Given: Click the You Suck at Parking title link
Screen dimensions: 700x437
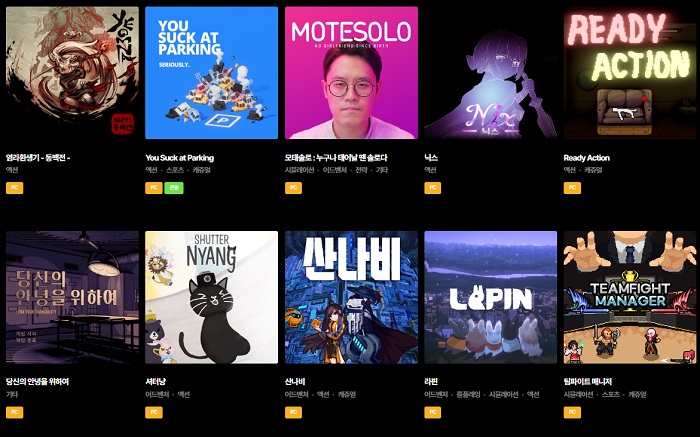Looking at the screenshot, I should tap(179, 158).
